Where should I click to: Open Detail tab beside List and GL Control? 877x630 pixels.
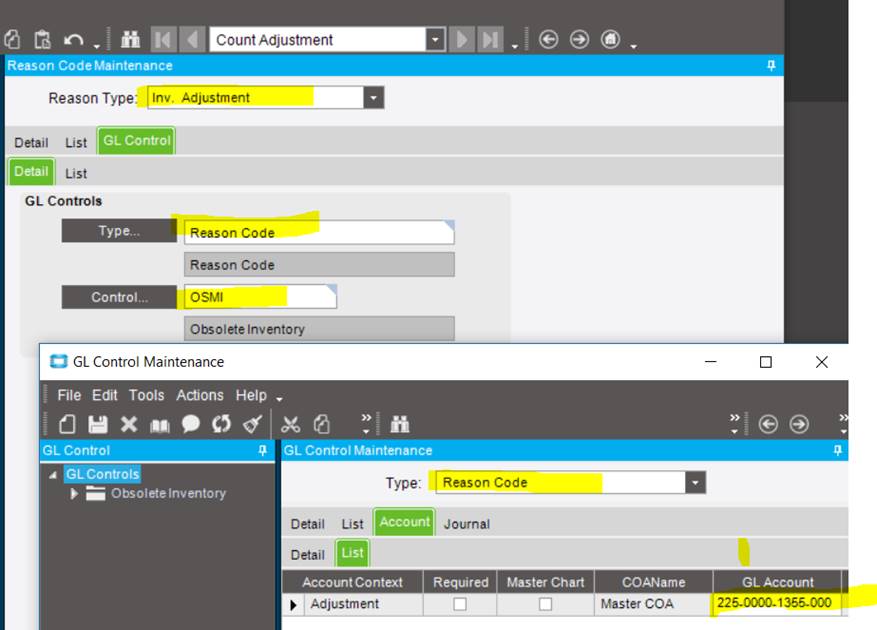31,143
